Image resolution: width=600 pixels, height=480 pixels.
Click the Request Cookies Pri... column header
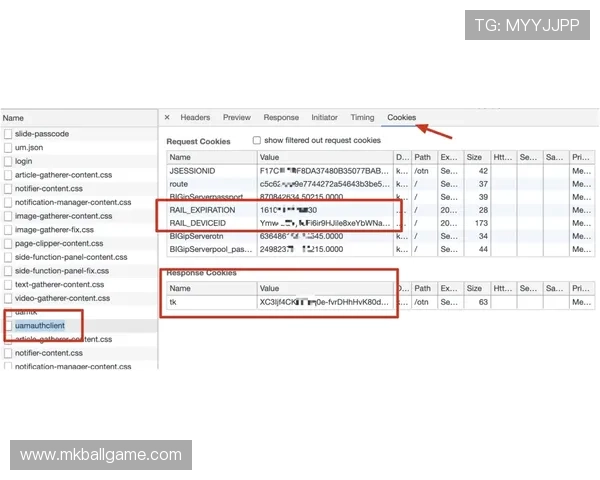(582, 157)
